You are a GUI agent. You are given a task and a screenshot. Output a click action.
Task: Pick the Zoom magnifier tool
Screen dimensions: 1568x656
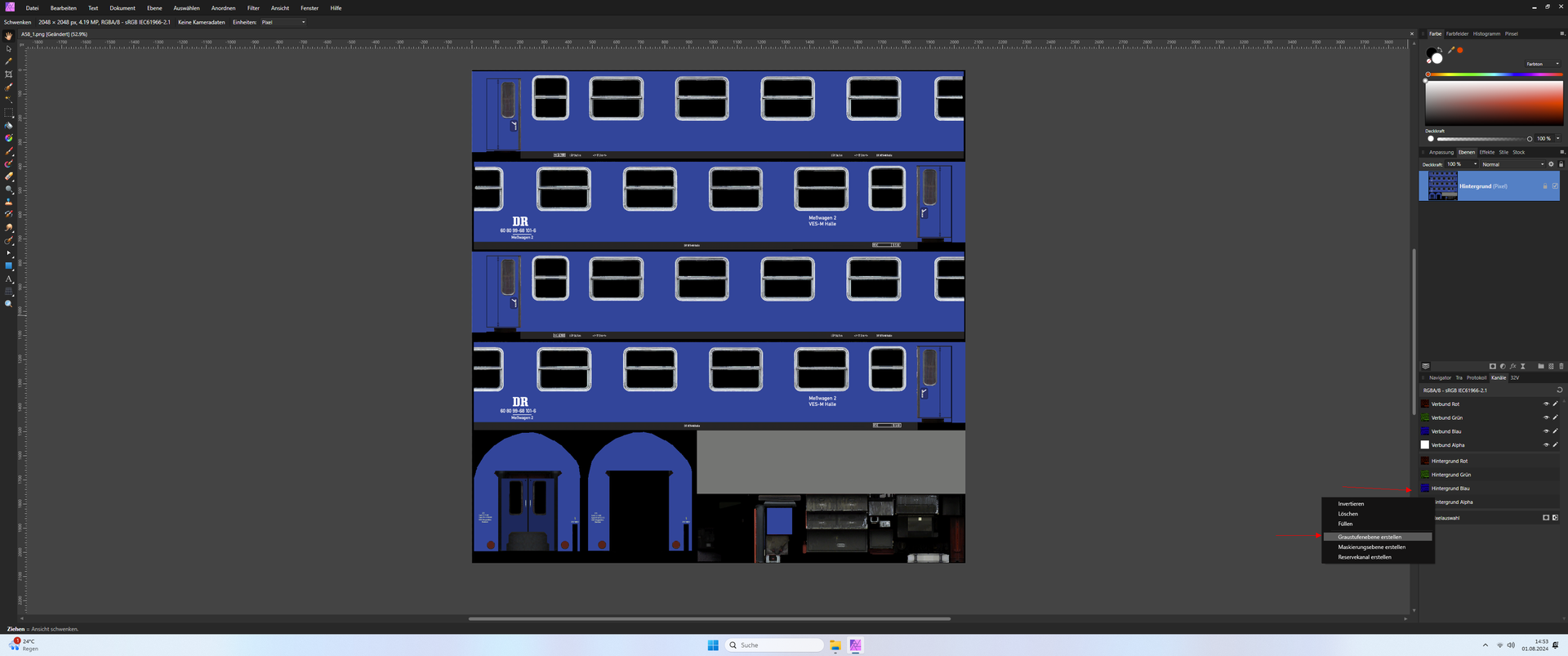(9, 304)
